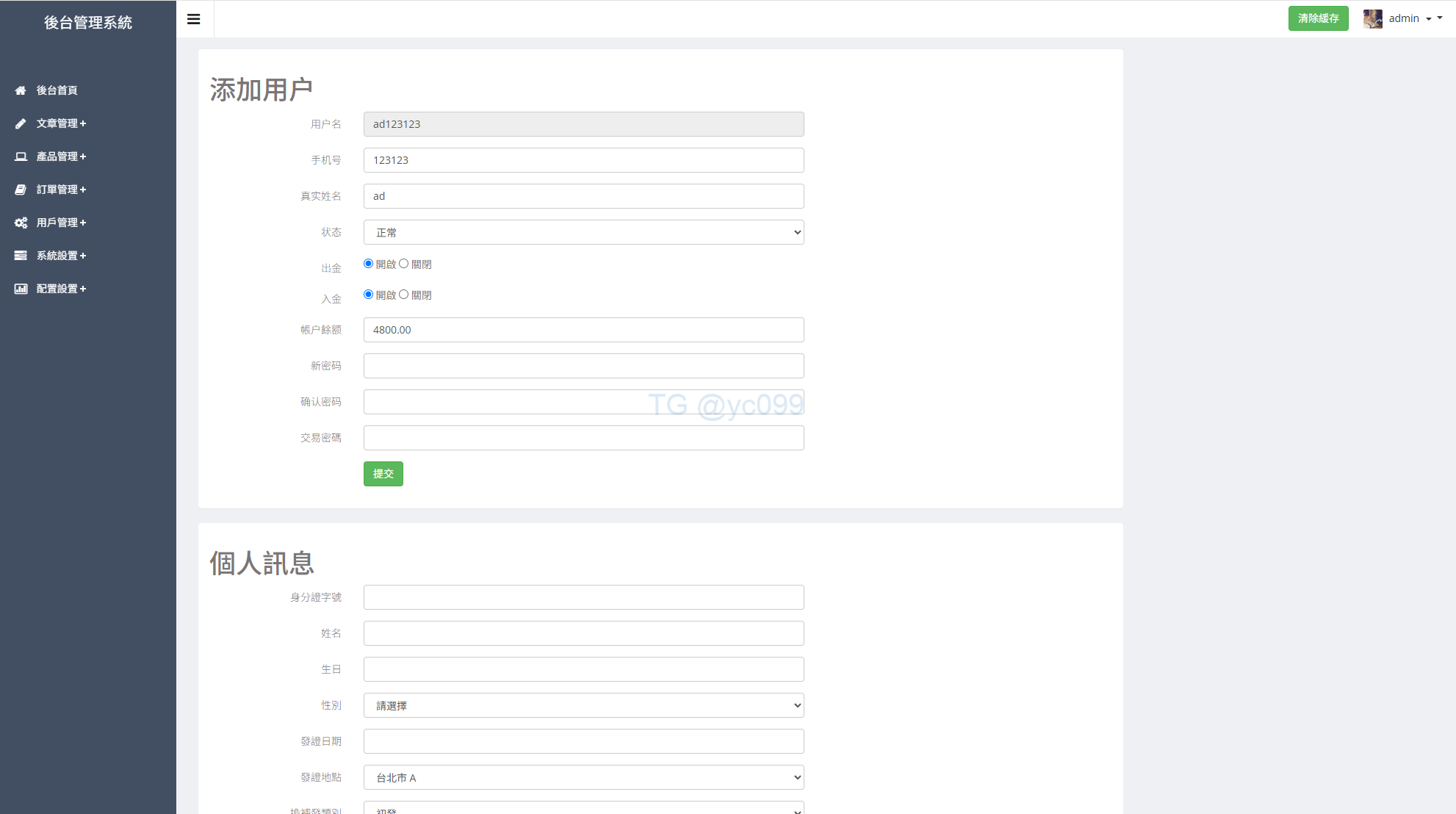Click the 帳户餘额 input field
Viewport: 1456px width, 814px height.
(x=583, y=330)
